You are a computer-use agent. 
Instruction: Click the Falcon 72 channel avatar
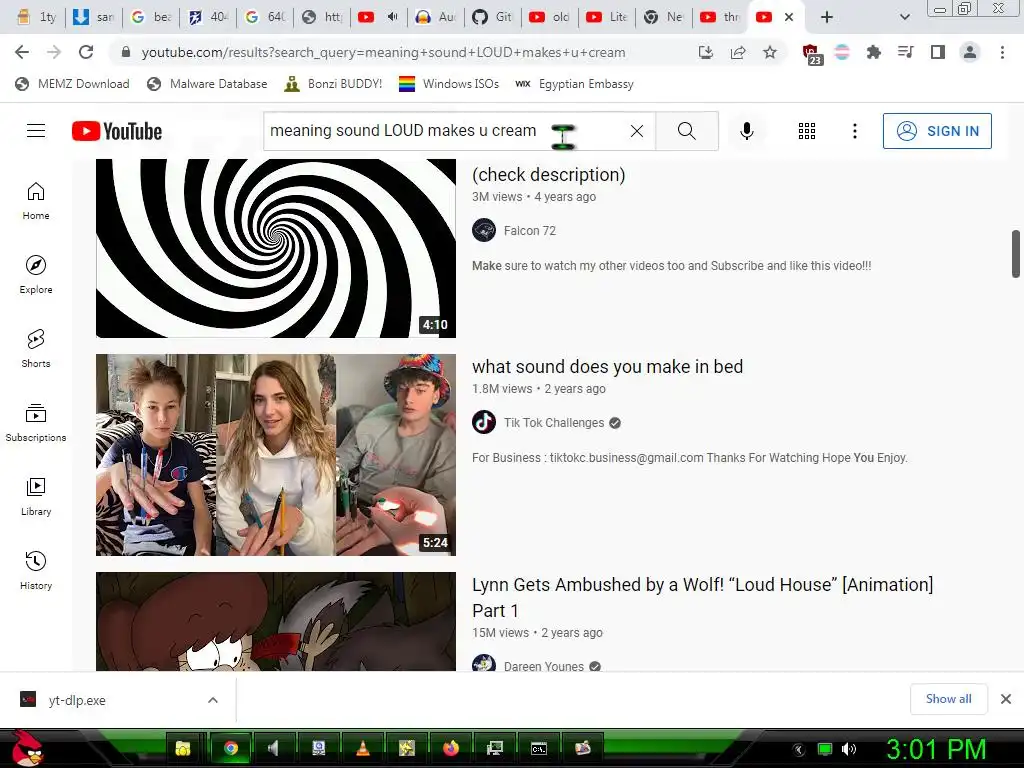tap(484, 230)
